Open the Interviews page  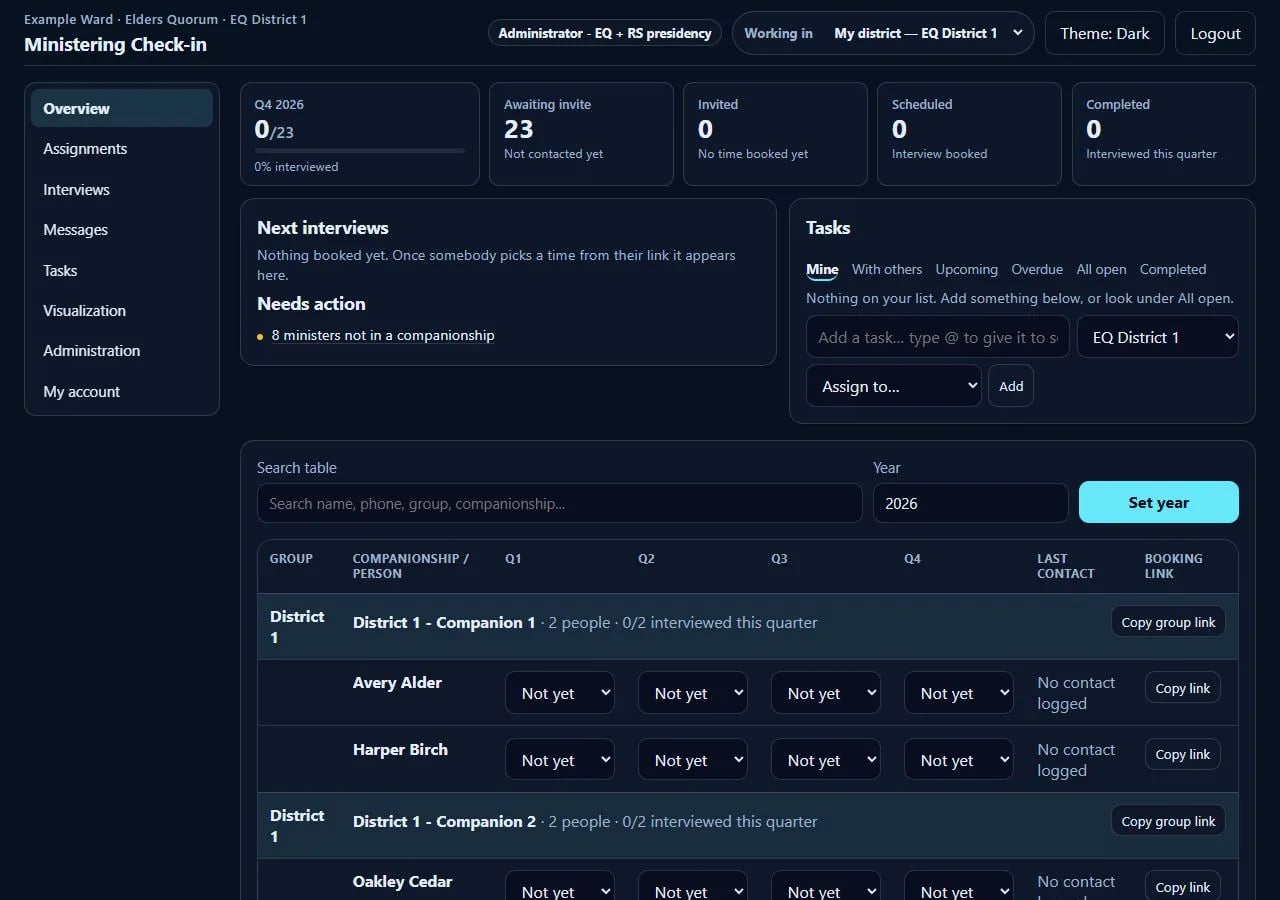coord(122,189)
